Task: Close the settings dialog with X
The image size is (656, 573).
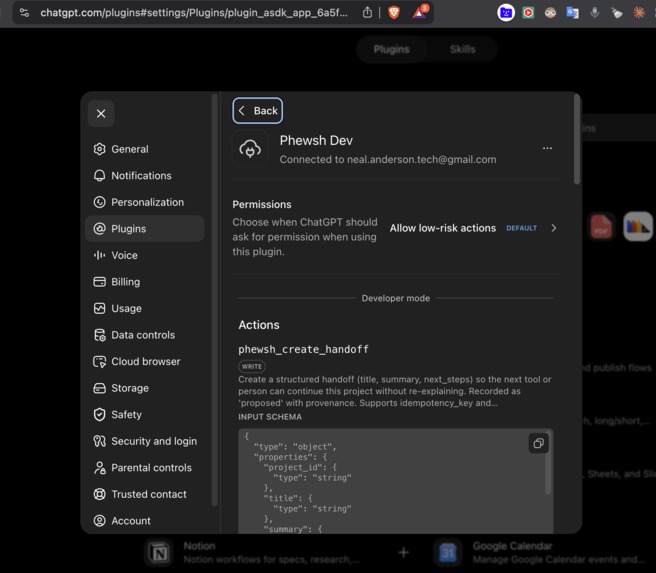Action: [101, 113]
